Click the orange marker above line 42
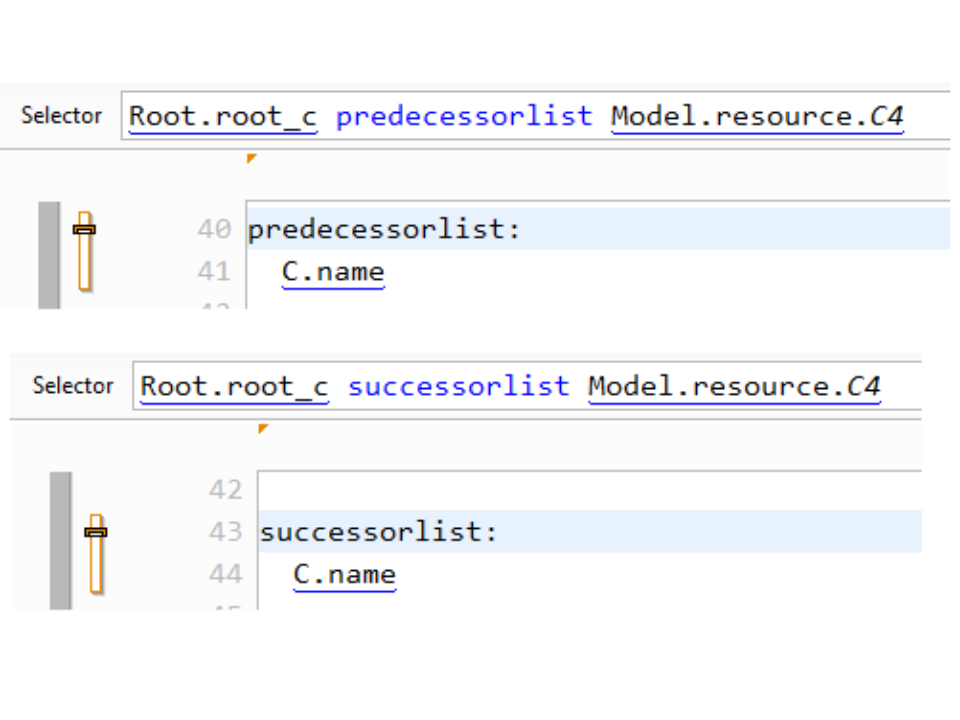Viewport: 960px width, 720px height. (x=263, y=428)
